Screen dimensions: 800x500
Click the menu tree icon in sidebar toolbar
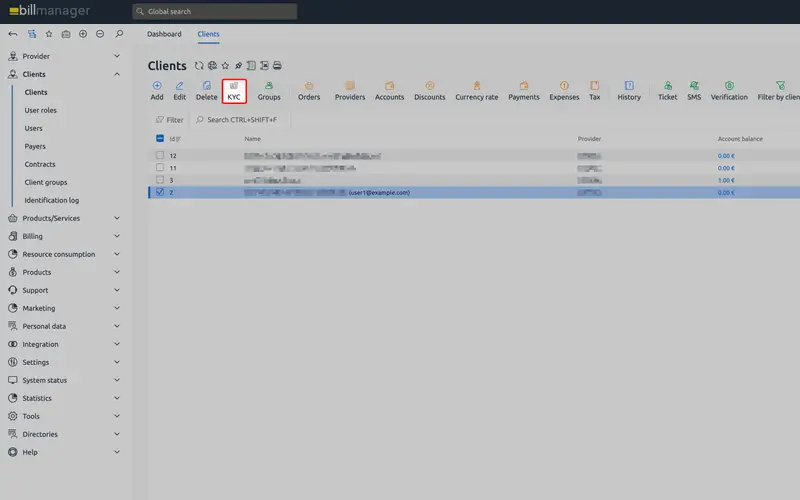(x=32, y=34)
